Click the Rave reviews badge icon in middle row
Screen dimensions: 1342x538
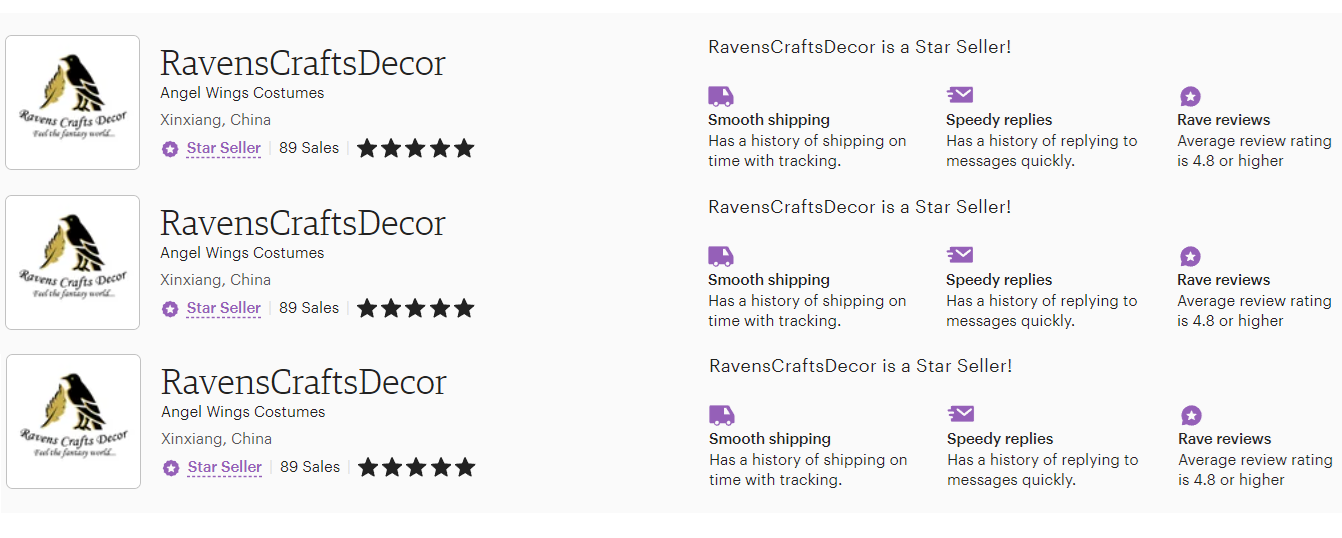(1190, 256)
